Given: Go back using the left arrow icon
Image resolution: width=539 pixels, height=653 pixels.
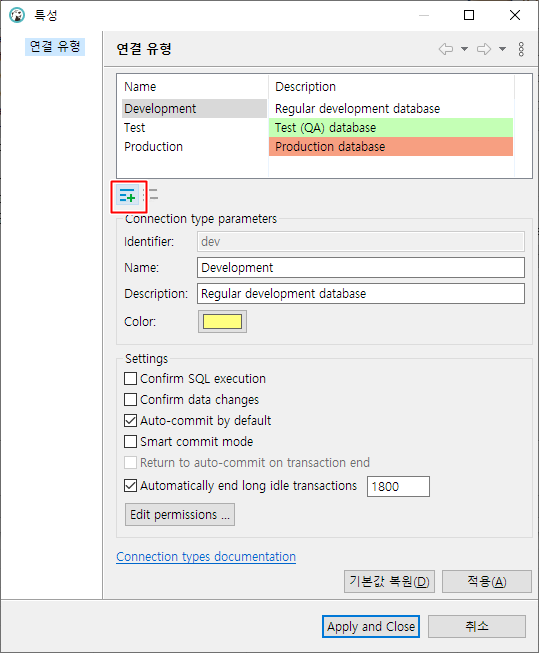Looking at the screenshot, I should [446, 49].
